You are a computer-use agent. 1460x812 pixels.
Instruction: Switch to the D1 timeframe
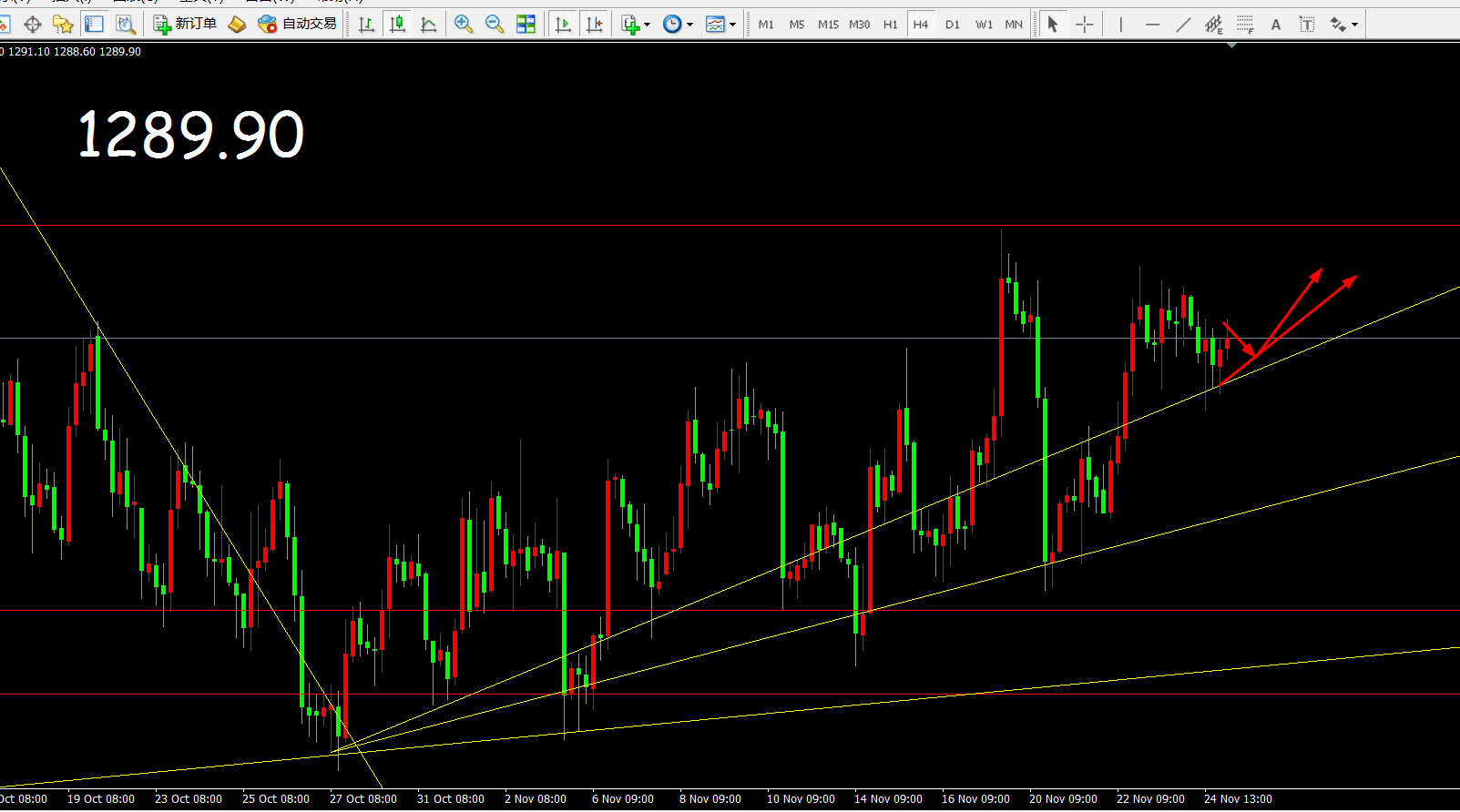pyautogui.click(x=952, y=25)
